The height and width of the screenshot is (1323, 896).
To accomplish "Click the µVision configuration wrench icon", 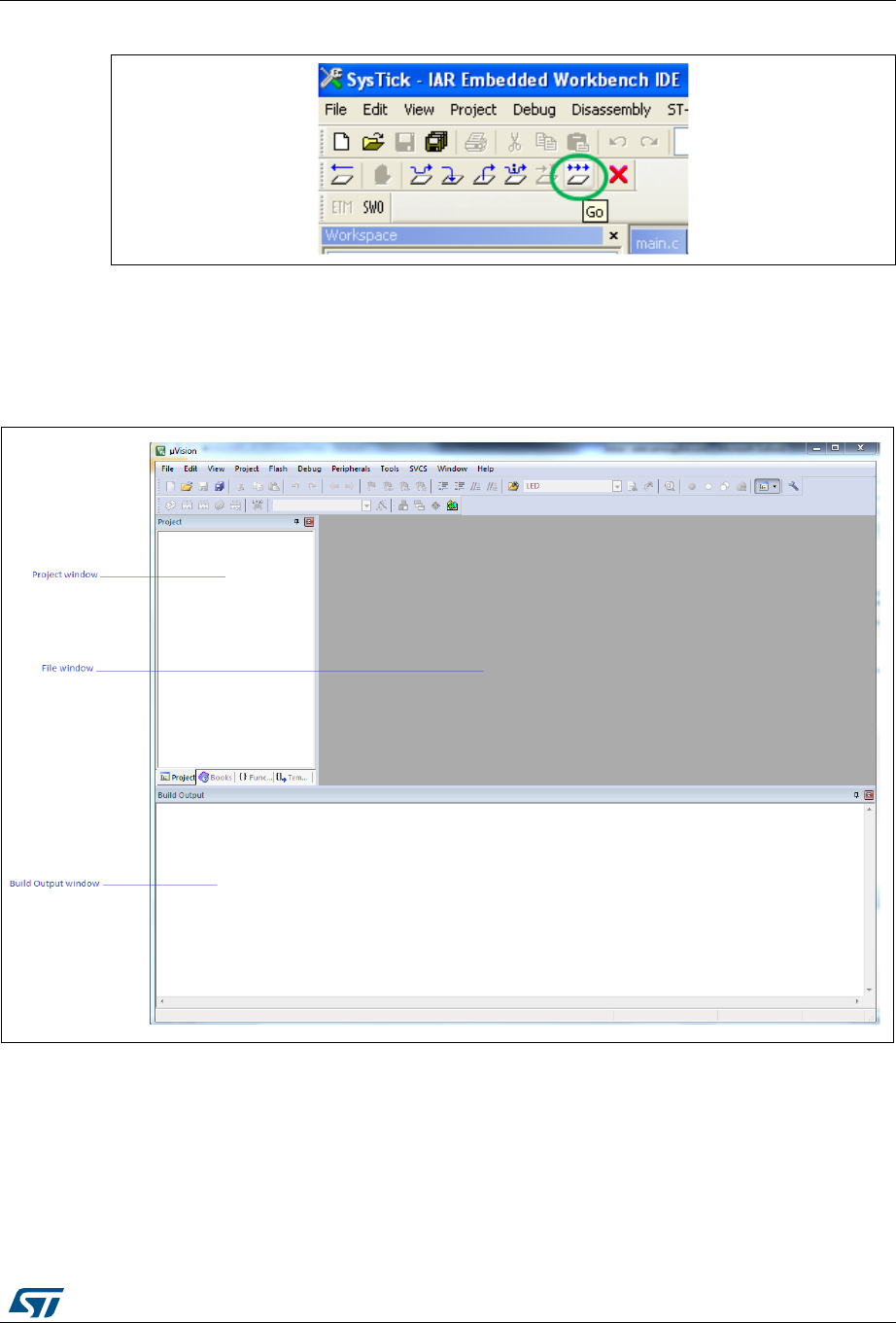I will [793, 486].
